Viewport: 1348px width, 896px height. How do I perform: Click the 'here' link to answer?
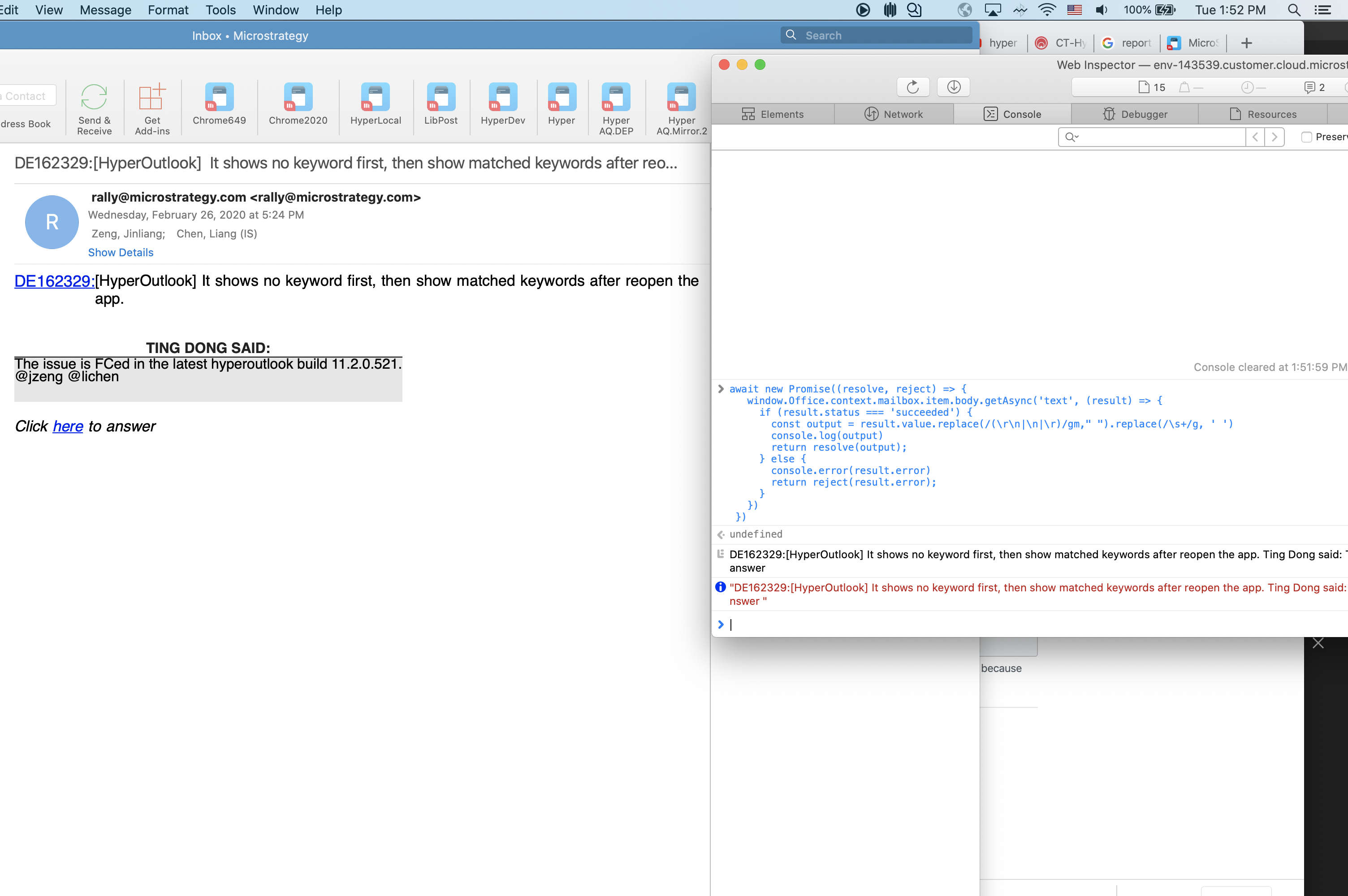point(68,426)
